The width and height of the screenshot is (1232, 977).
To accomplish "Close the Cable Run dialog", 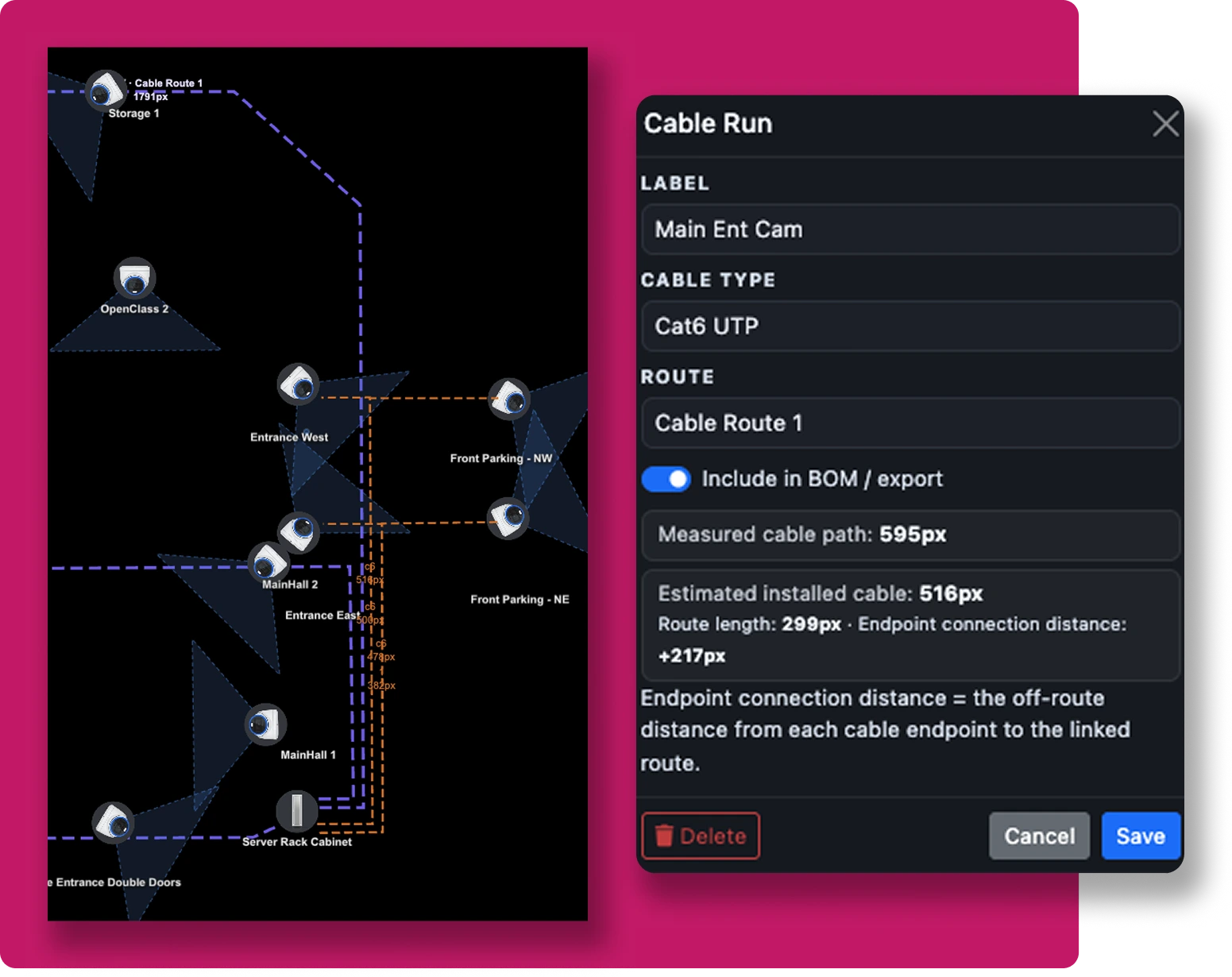I will (1165, 124).
